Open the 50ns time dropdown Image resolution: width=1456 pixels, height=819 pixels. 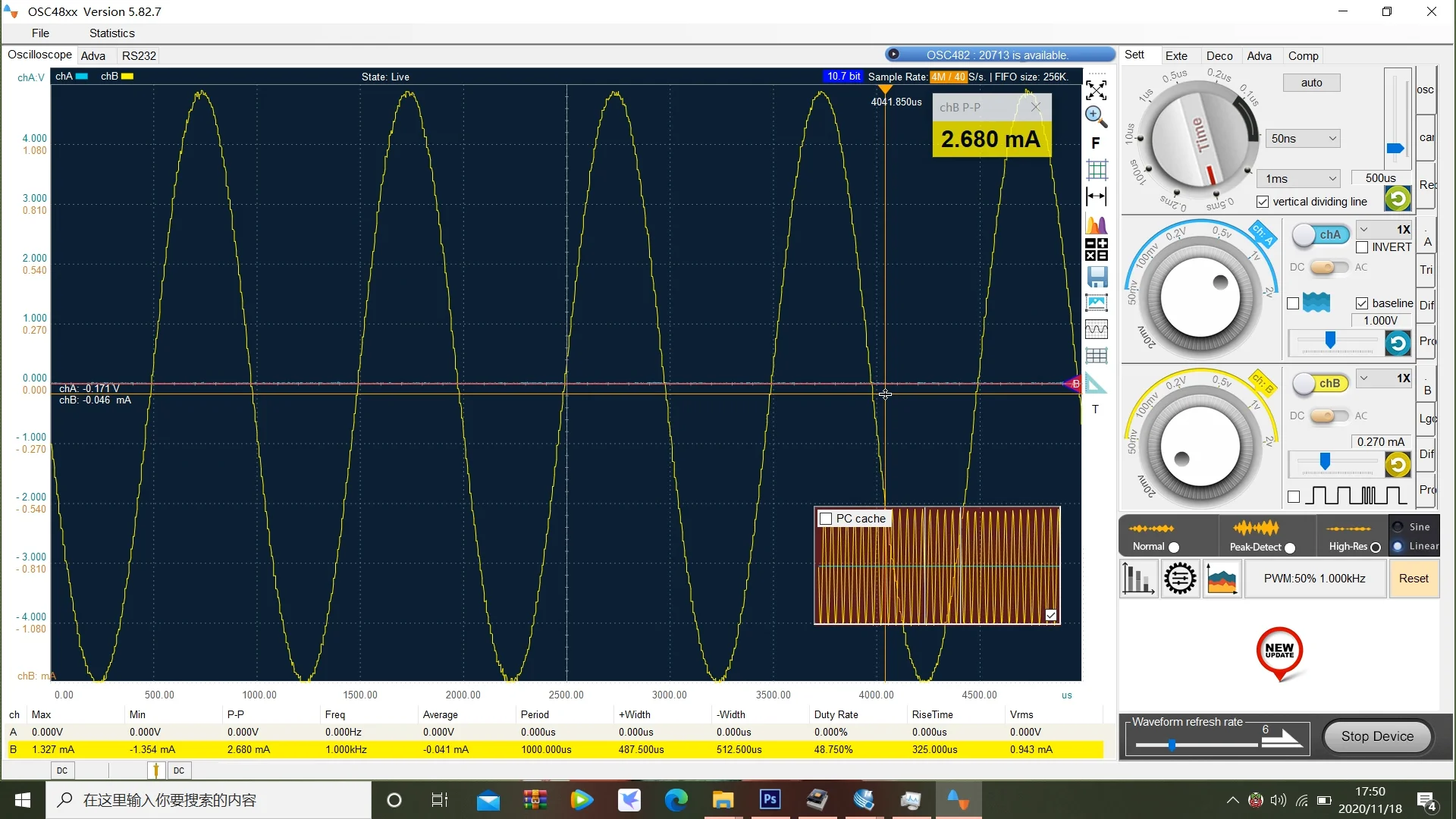pyautogui.click(x=1303, y=139)
